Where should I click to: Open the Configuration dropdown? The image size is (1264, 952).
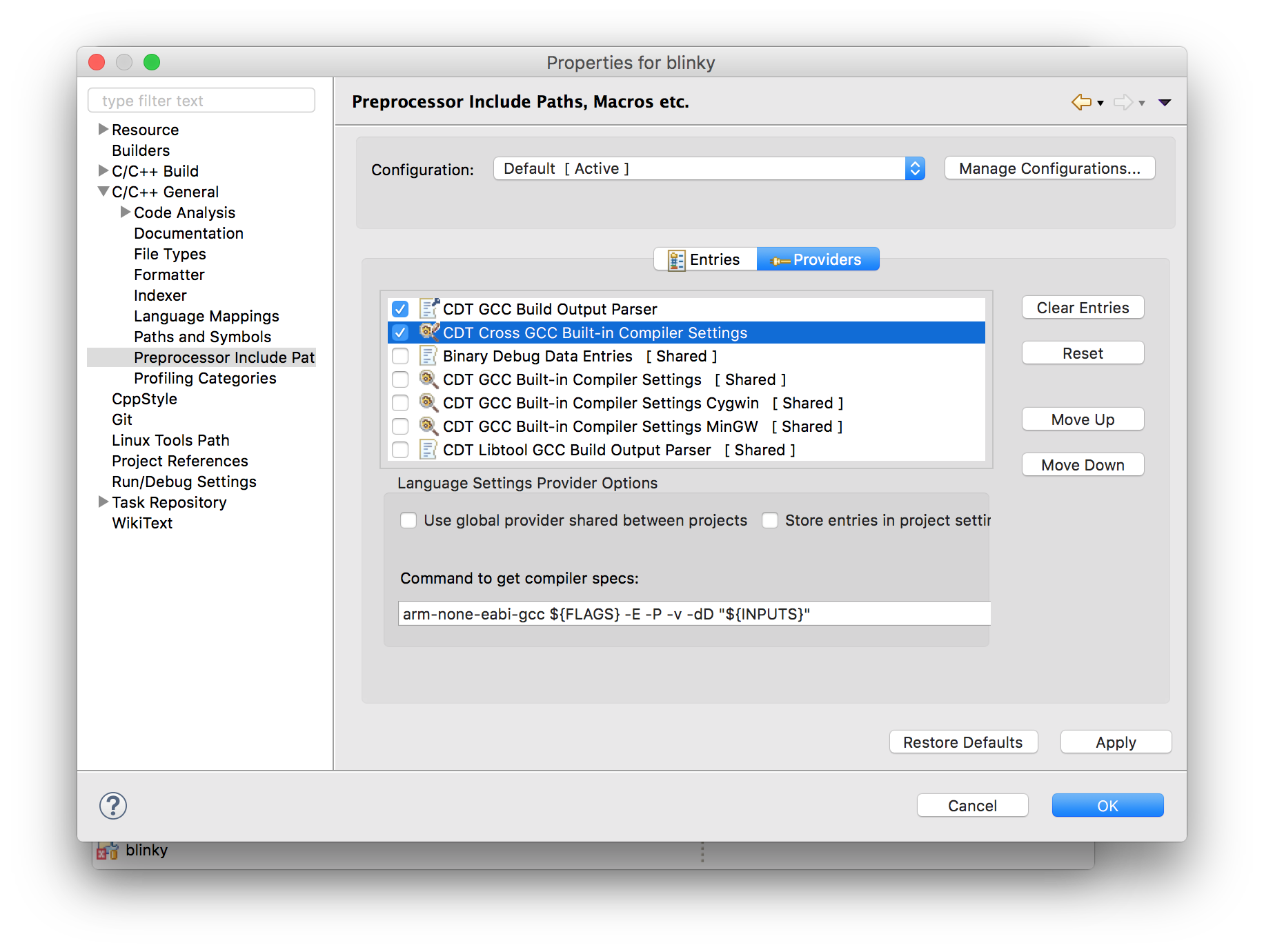(709, 168)
